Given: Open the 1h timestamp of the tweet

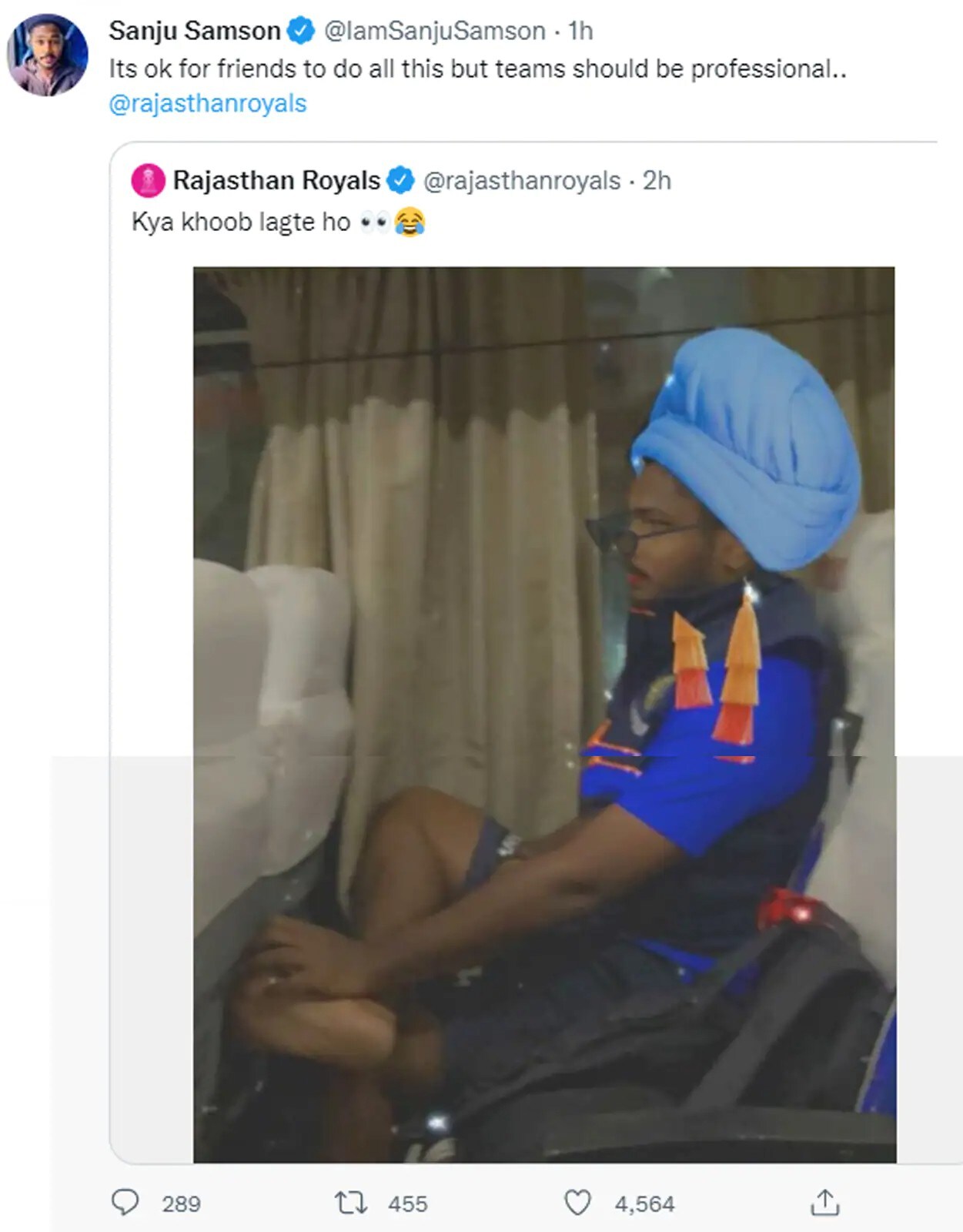Looking at the screenshot, I should click(x=580, y=31).
